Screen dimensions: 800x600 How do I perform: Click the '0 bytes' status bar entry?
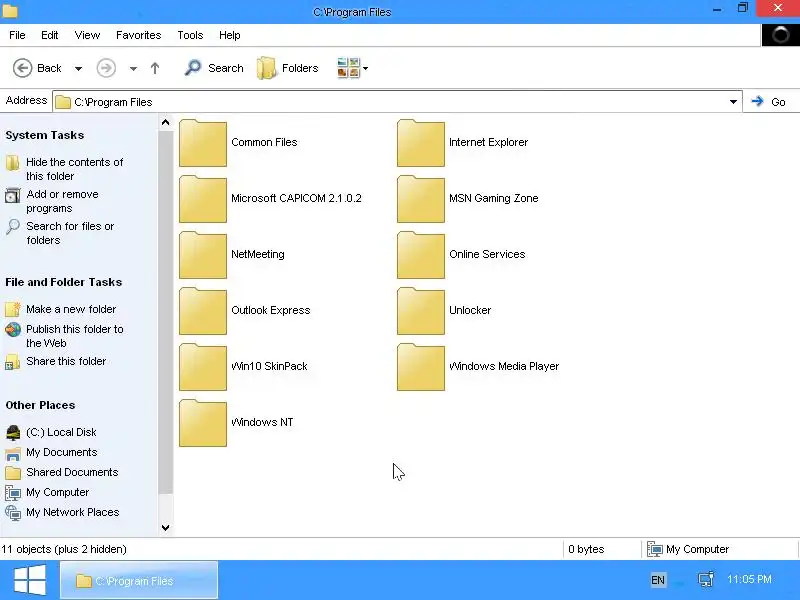[586, 549]
